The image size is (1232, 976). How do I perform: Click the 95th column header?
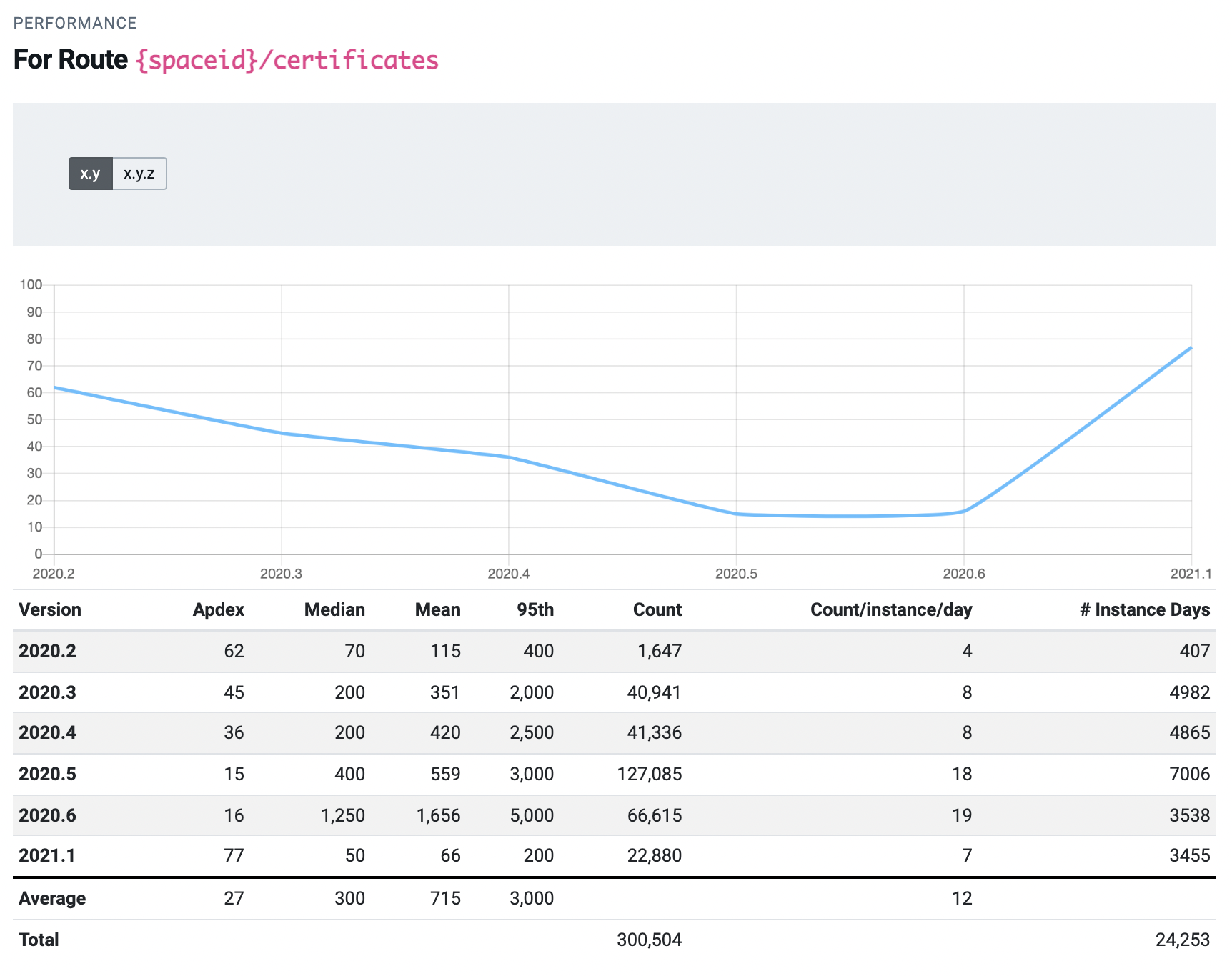[535, 609]
